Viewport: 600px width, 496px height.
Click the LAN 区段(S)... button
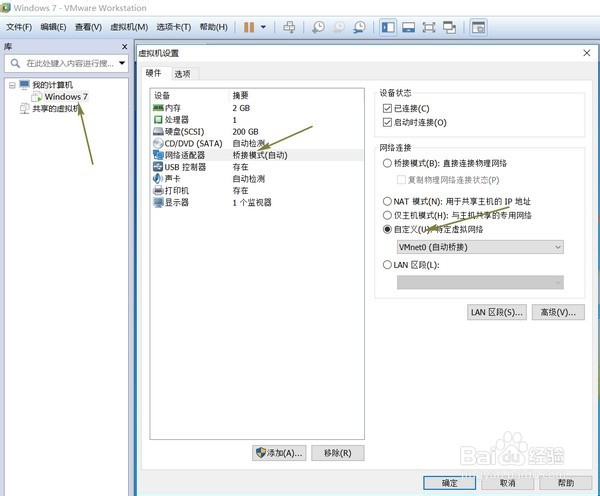click(497, 312)
